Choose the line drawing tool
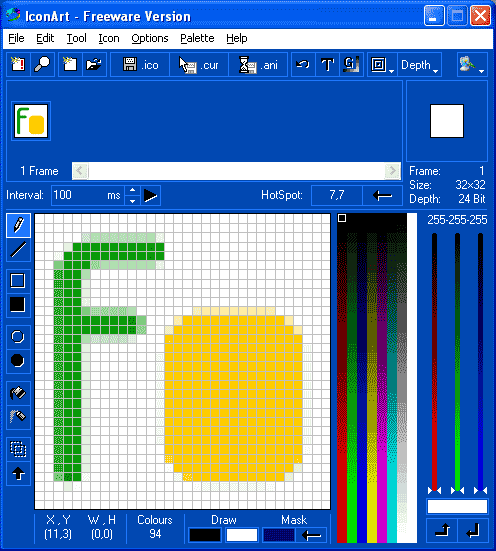This screenshot has width=496, height=551. [18, 250]
